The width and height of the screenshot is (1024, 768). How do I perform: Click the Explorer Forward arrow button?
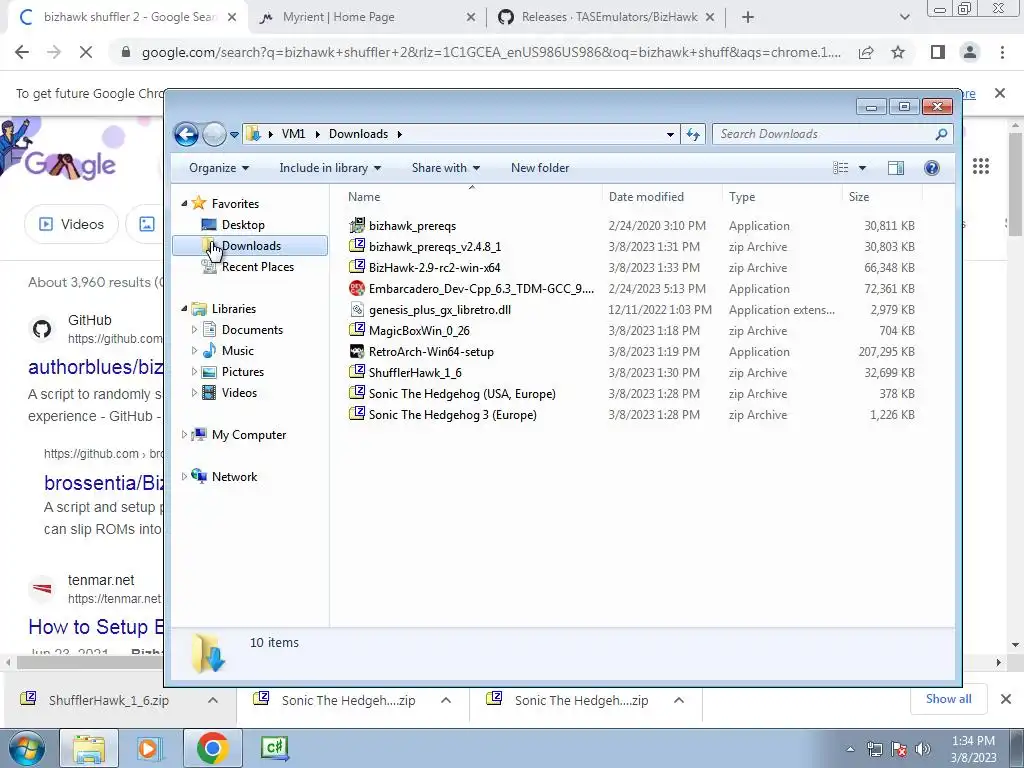click(x=214, y=135)
